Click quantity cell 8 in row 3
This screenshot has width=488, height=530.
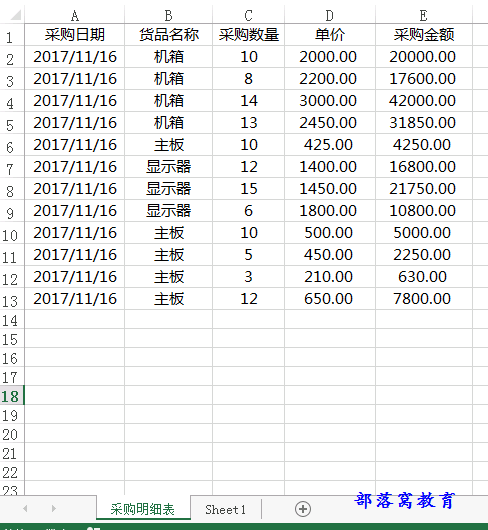pyautogui.click(x=248, y=79)
